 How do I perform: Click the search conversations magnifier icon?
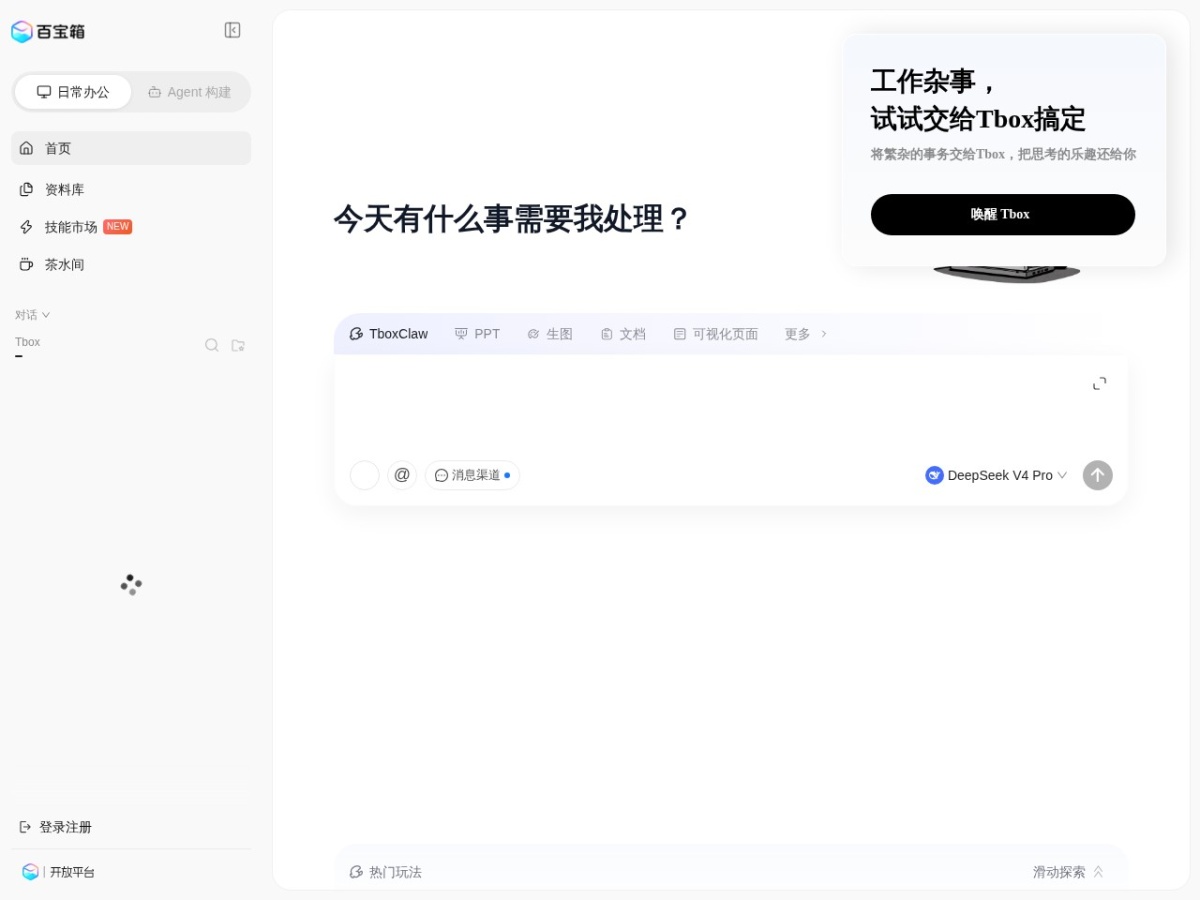click(x=212, y=345)
